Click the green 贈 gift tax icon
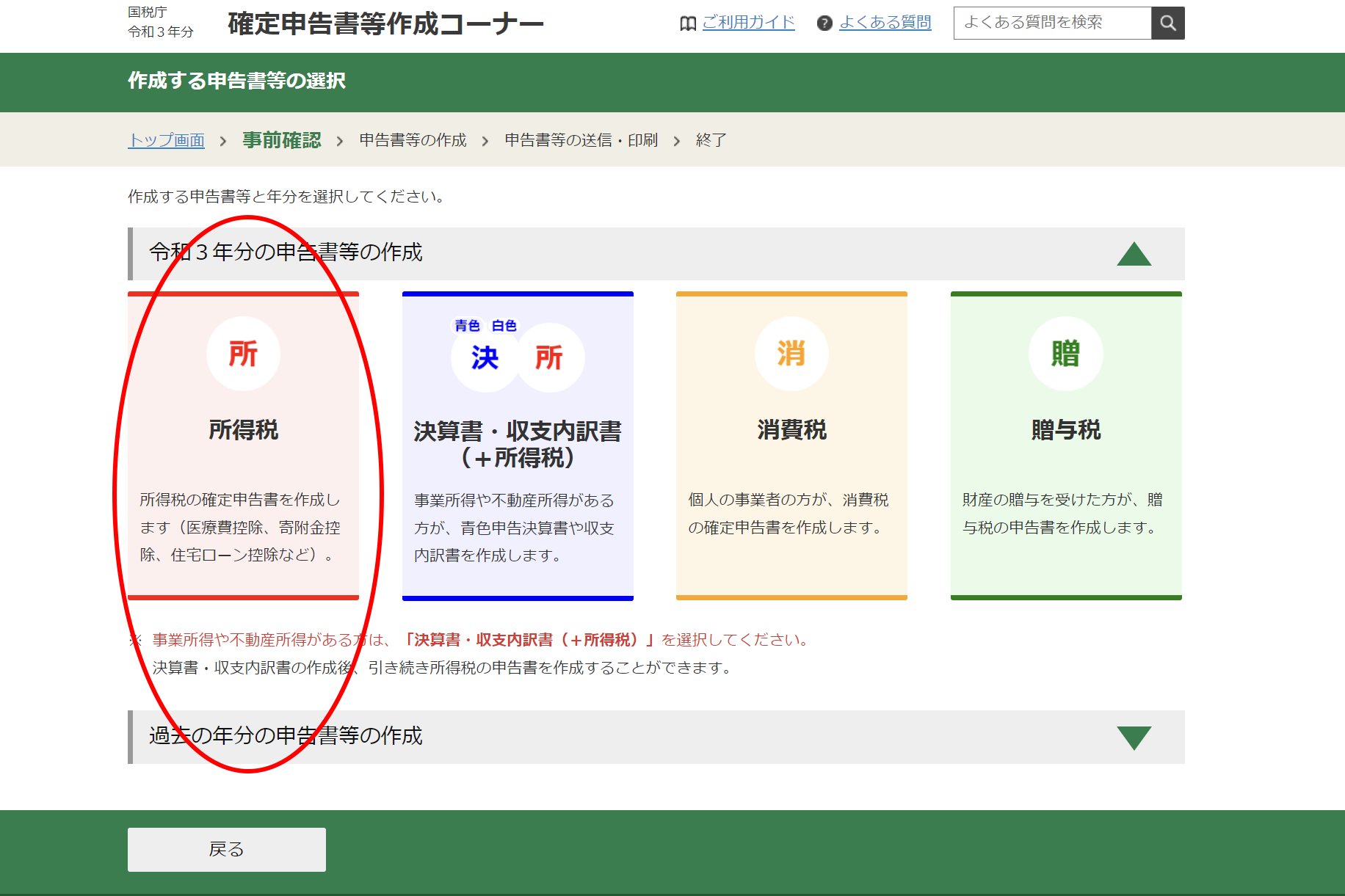The width and height of the screenshot is (1345, 896). click(x=1065, y=354)
